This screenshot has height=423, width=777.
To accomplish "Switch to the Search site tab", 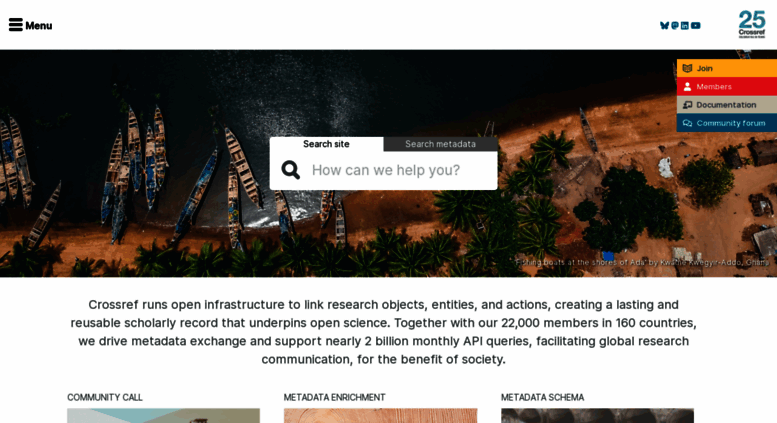I will [327, 144].
